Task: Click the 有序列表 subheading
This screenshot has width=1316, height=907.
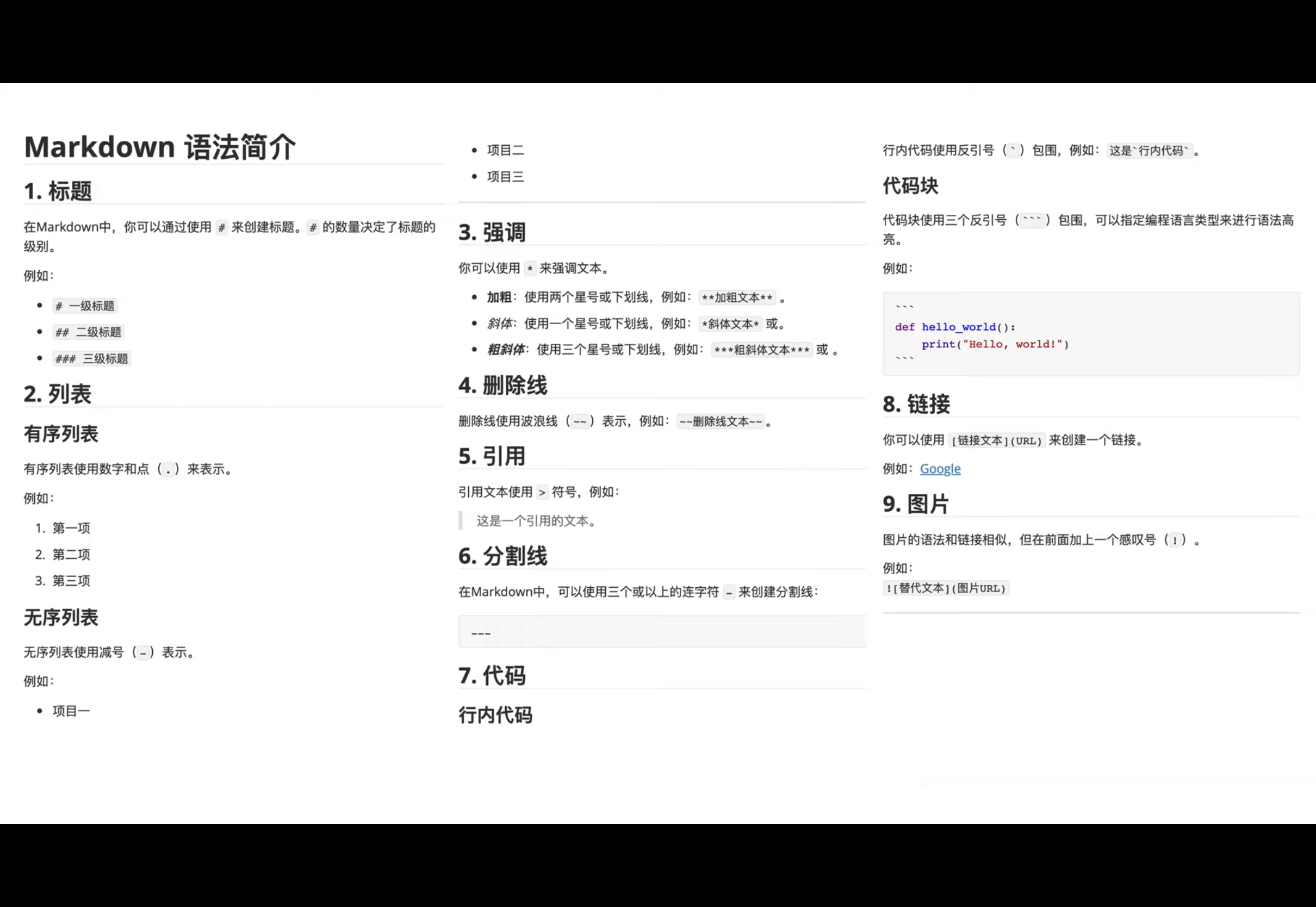Action: point(61,434)
